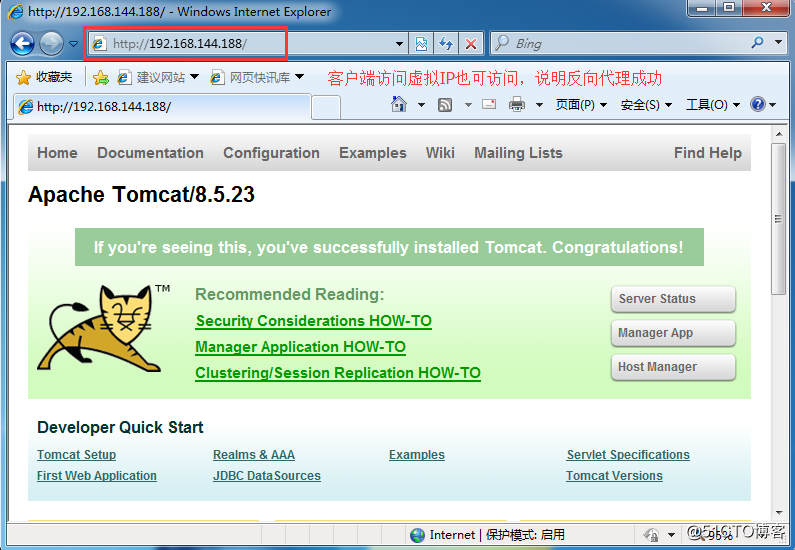Expand the address bar history dropdown
The image size is (795, 550).
[400, 44]
